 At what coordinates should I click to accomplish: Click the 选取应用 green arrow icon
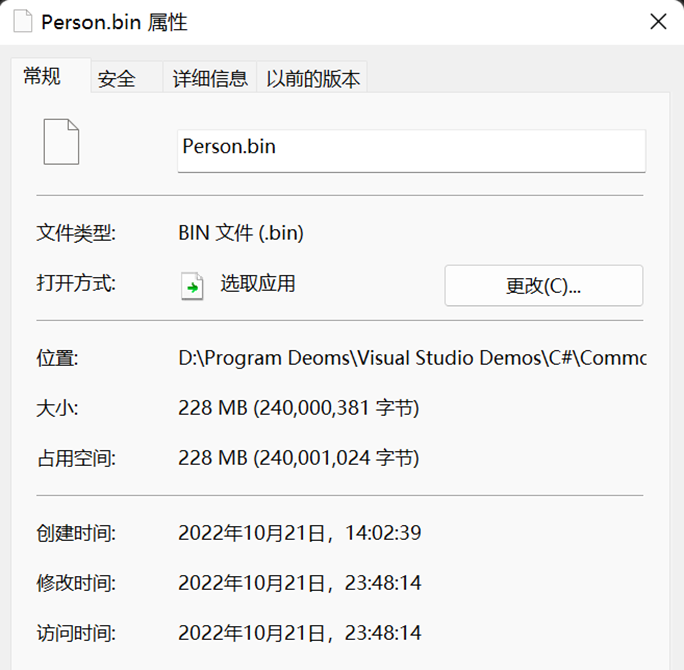[x=192, y=286]
